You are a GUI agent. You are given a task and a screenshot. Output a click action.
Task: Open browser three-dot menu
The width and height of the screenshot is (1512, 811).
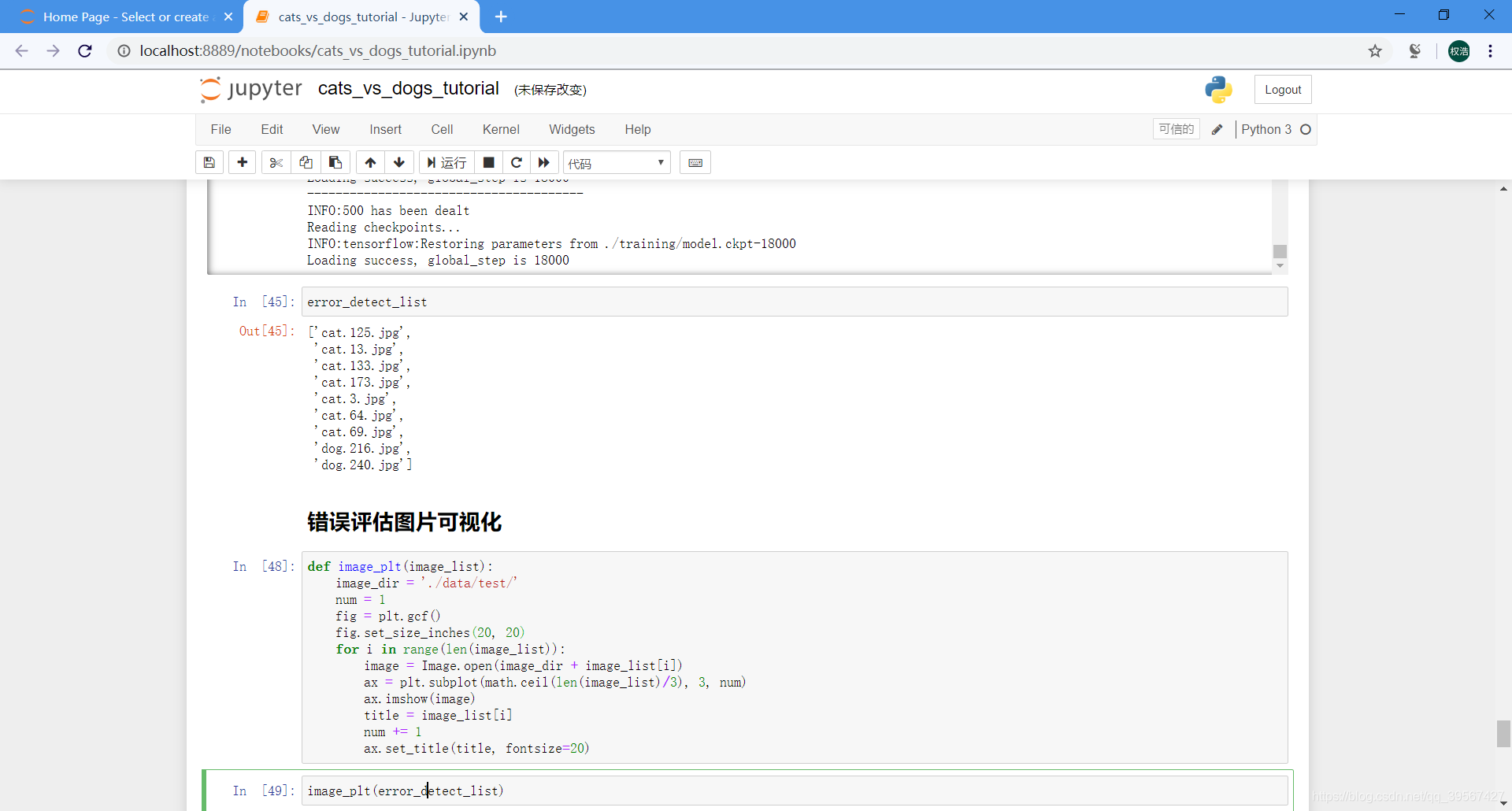[1491, 51]
